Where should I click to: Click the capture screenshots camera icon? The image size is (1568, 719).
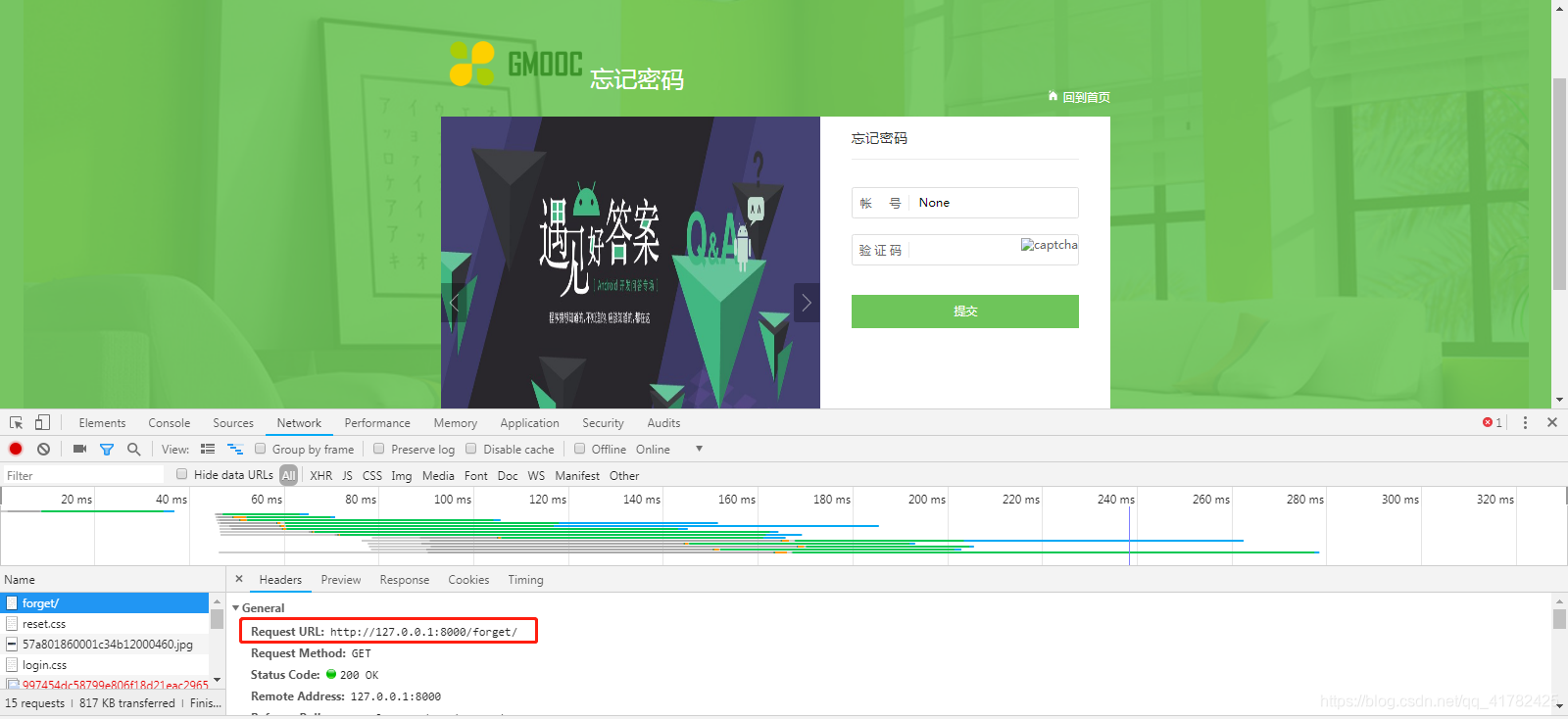tap(79, 450)
